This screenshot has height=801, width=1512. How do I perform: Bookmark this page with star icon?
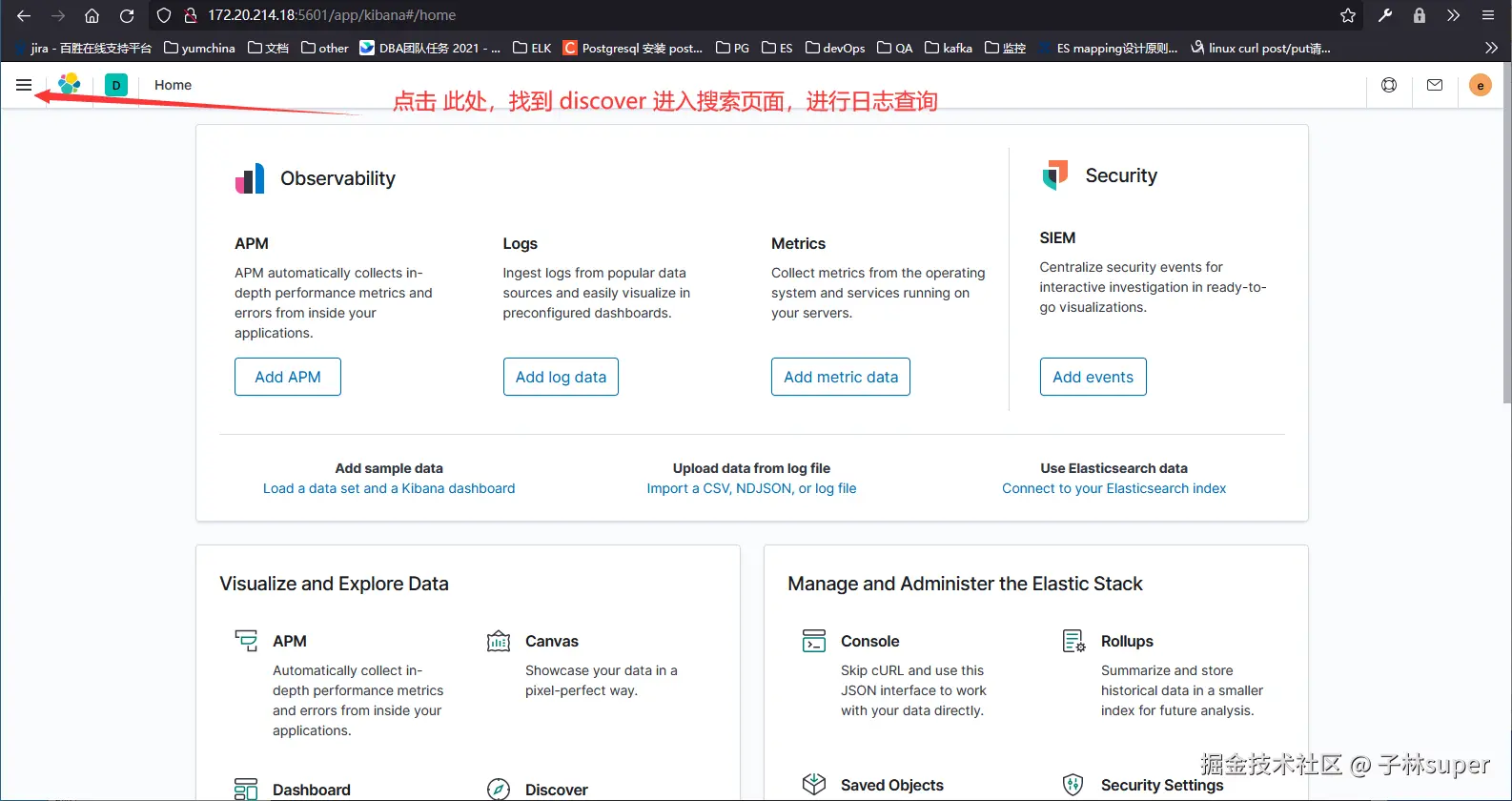click(x=1348, y=15)
